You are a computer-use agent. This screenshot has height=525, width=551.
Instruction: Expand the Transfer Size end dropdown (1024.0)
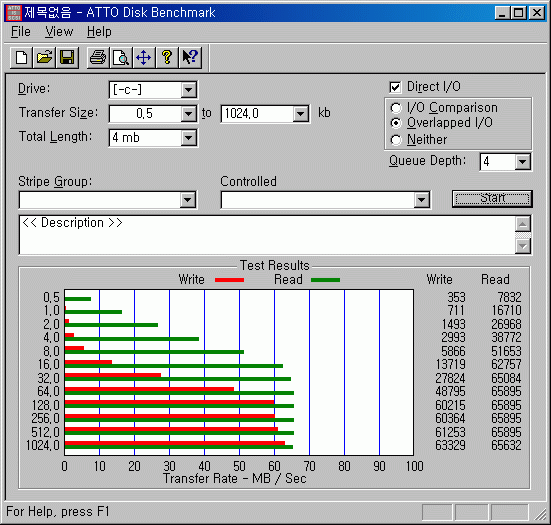pos(301,114)
